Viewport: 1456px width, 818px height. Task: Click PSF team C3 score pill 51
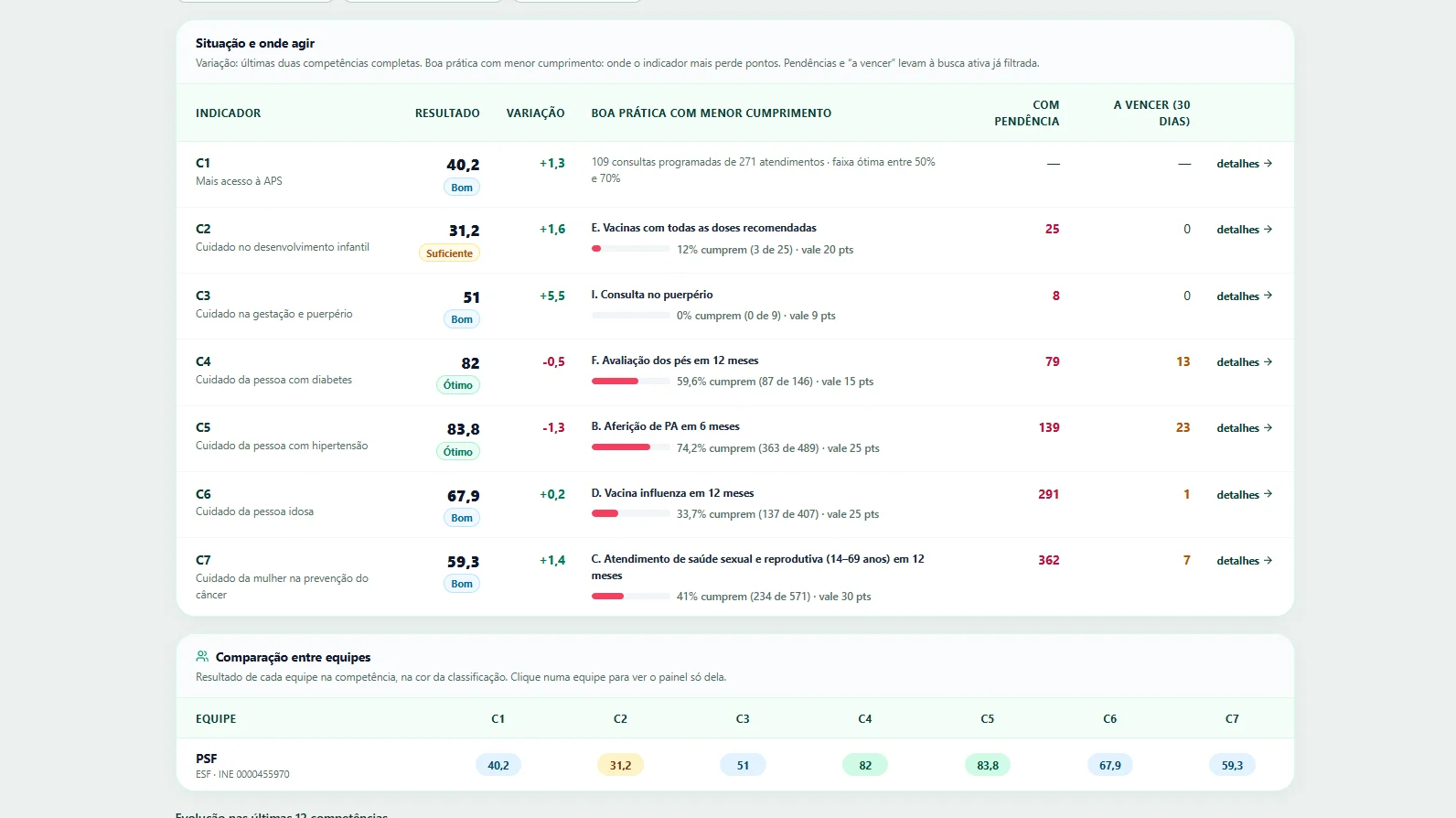[x=743, y=765]
